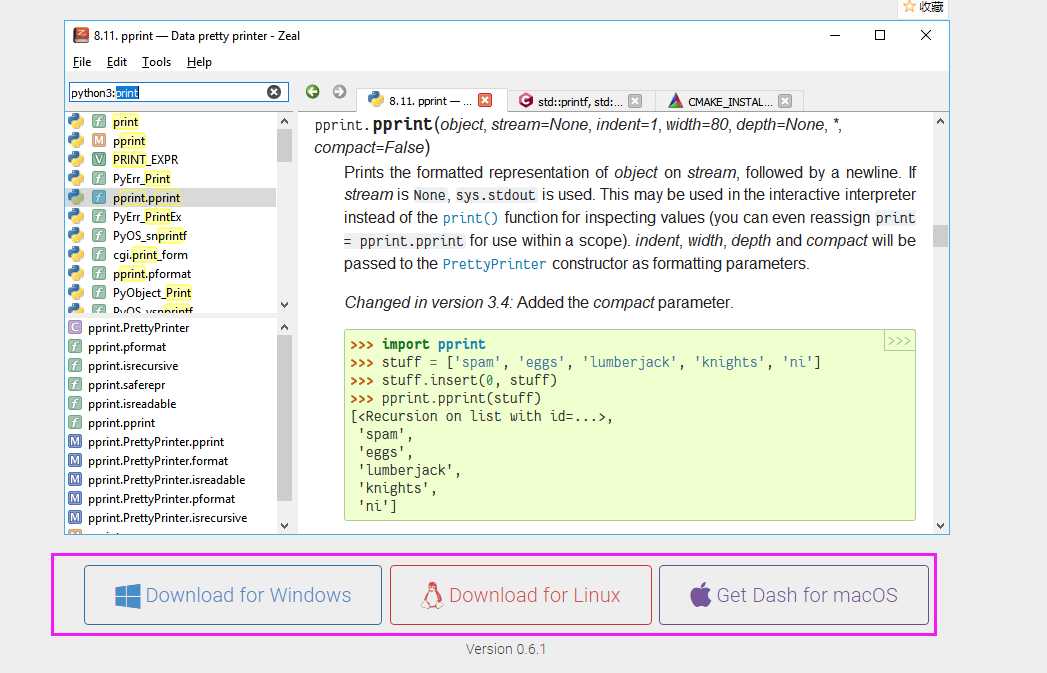Select PyObject_Print in search results
Image resolution: width=1047 pixels, height=673 pixels.
coord(172,292)
